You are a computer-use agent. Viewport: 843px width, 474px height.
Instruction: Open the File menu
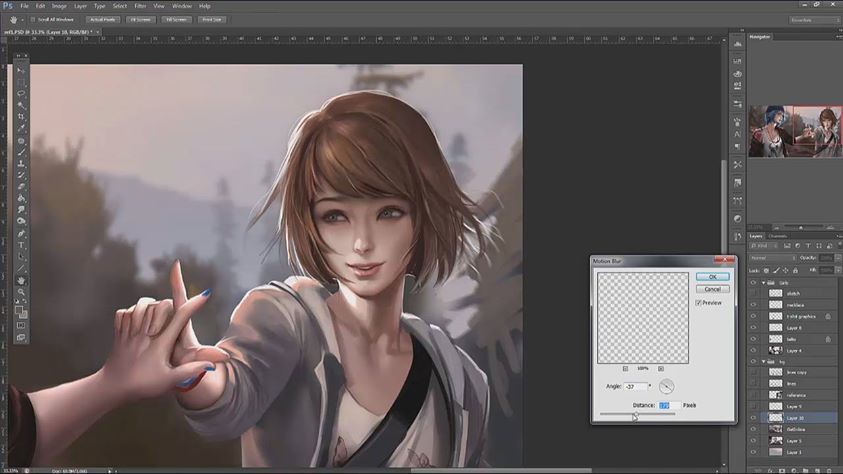(x=24, y=6)
